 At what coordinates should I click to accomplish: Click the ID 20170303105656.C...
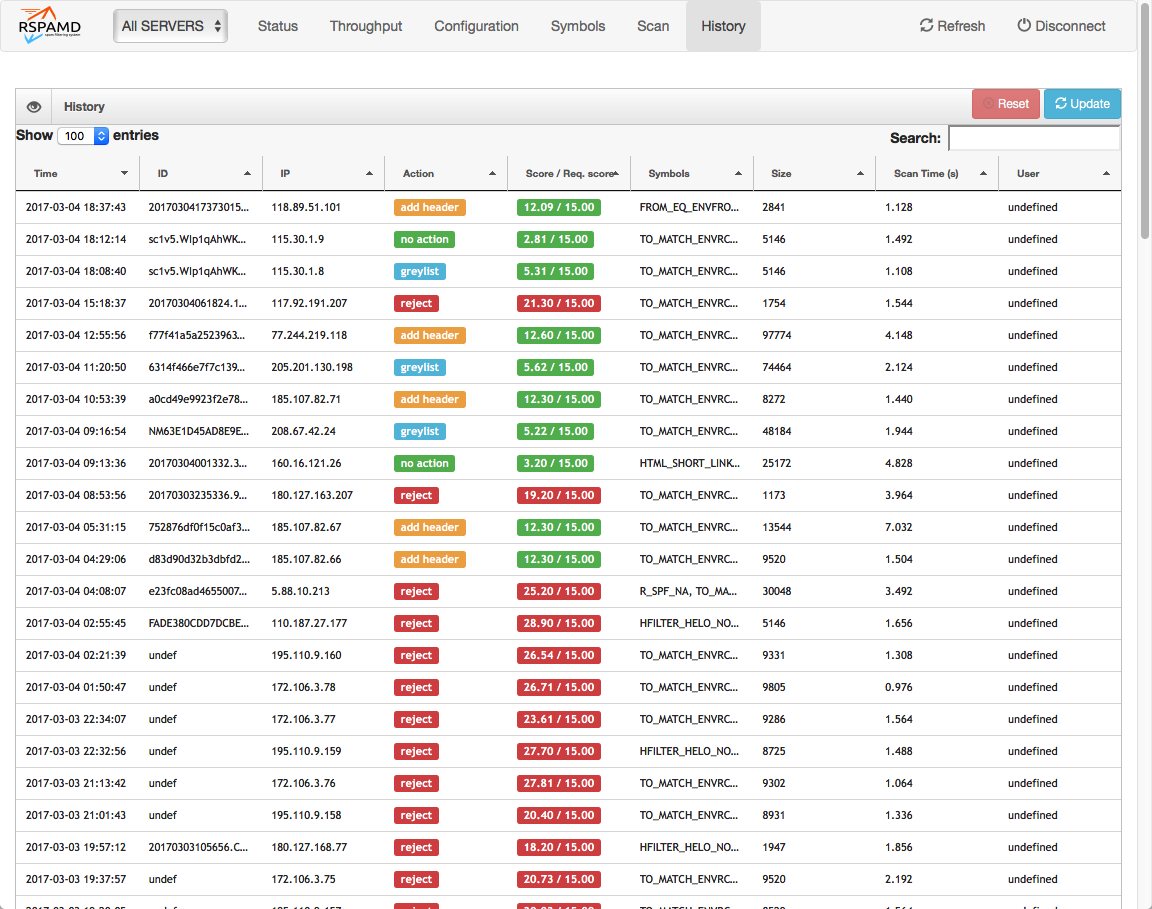point(198,847)
